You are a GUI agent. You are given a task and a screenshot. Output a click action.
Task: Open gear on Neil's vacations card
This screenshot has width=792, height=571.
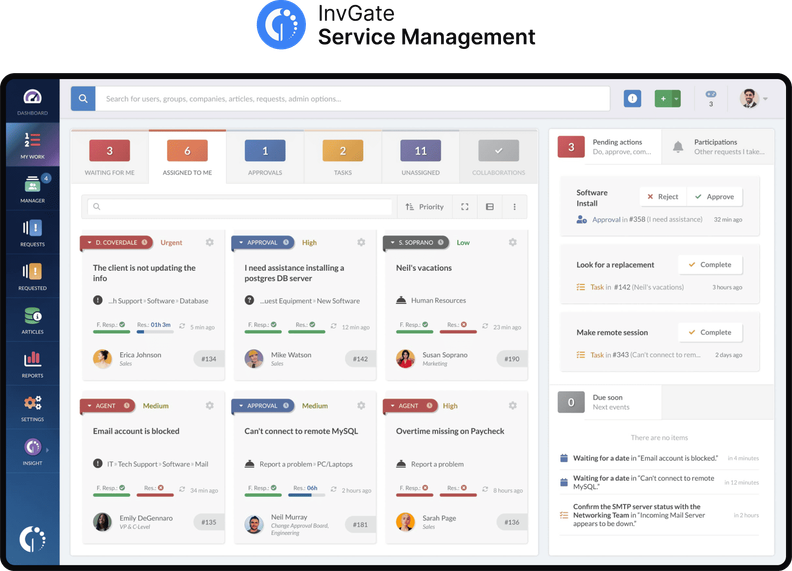513,243
